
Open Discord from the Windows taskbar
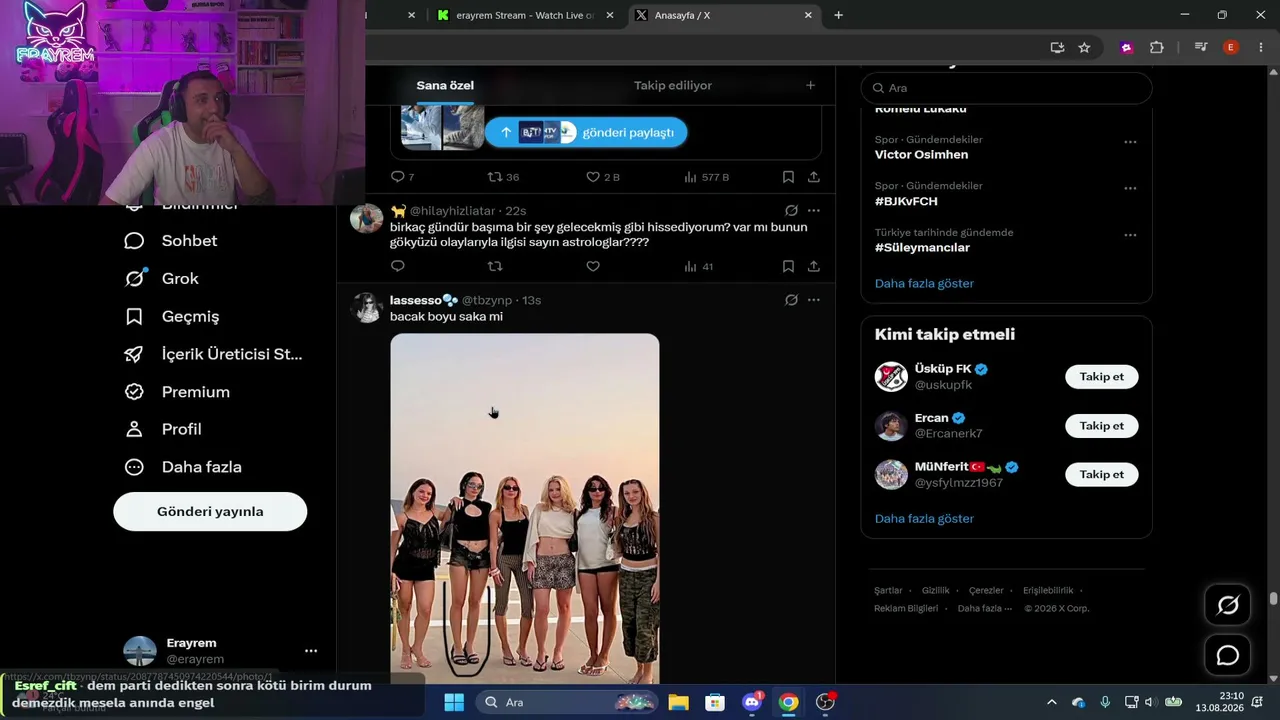coord(752,702)
